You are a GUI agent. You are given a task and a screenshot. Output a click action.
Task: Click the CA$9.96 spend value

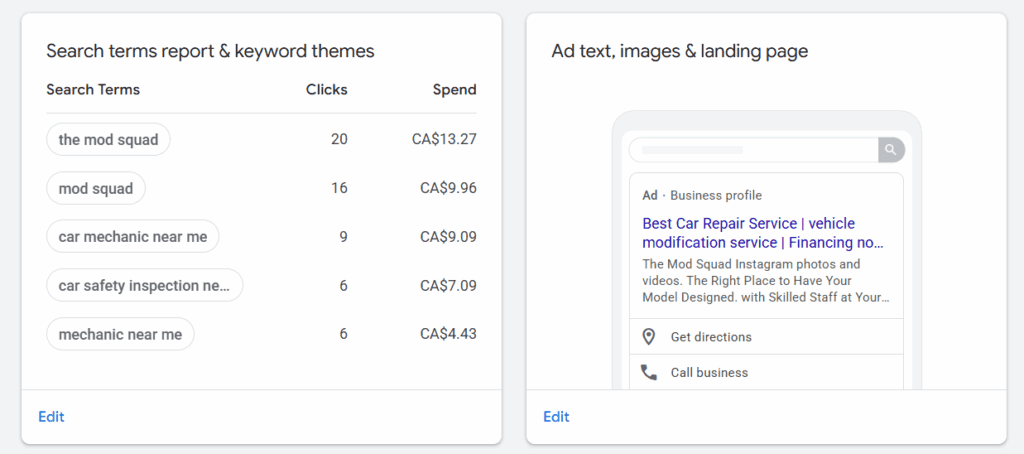pos(448,188)
